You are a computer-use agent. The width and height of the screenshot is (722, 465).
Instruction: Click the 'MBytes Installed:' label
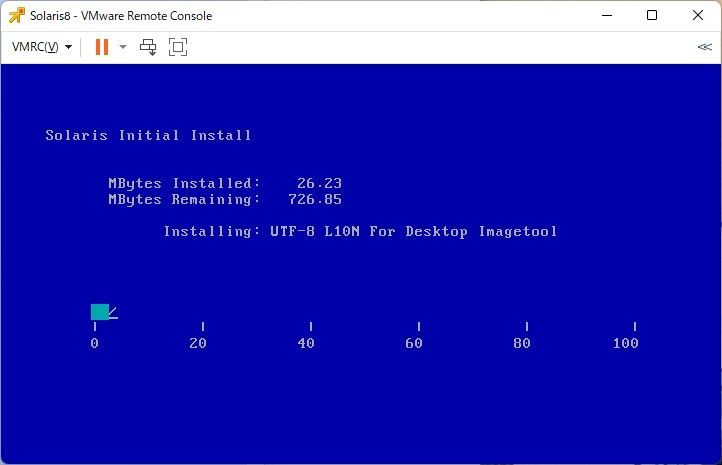tap(184, 183)
